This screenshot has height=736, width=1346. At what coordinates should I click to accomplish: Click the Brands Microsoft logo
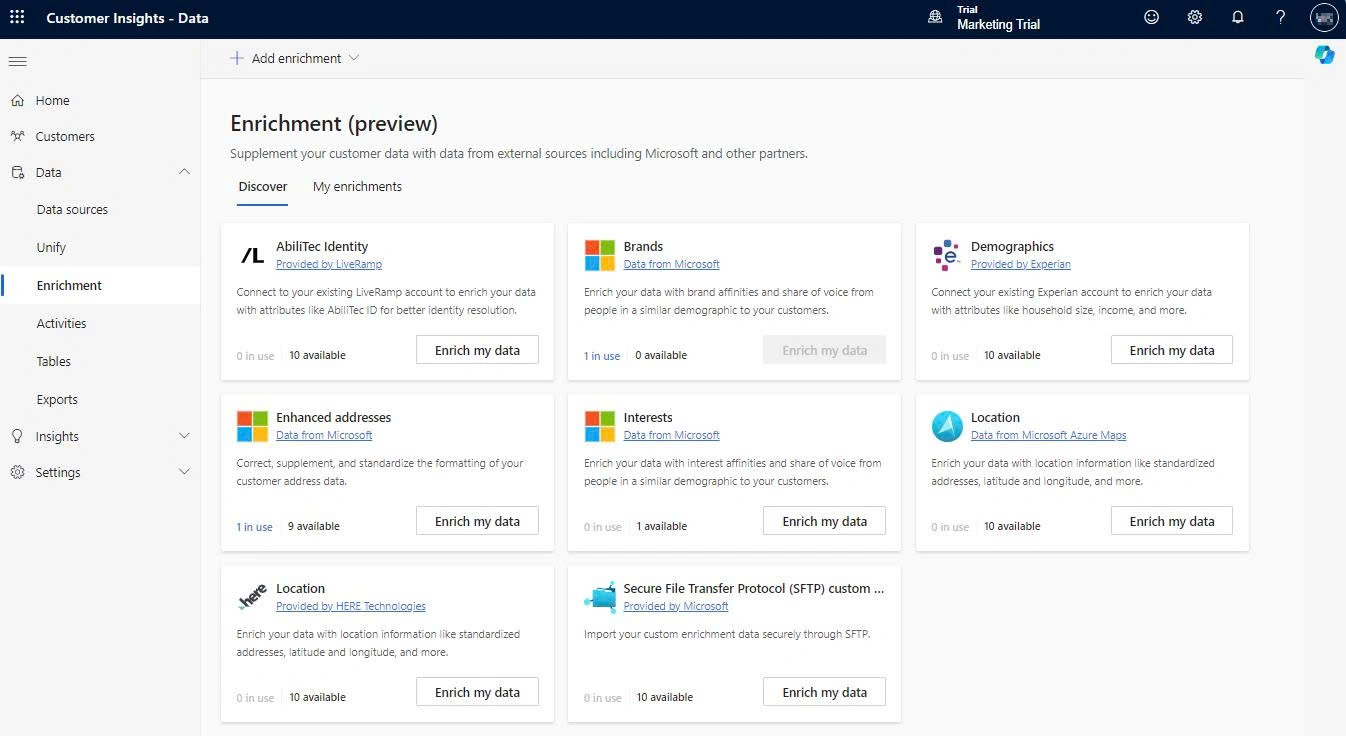[x=600, y=255]
